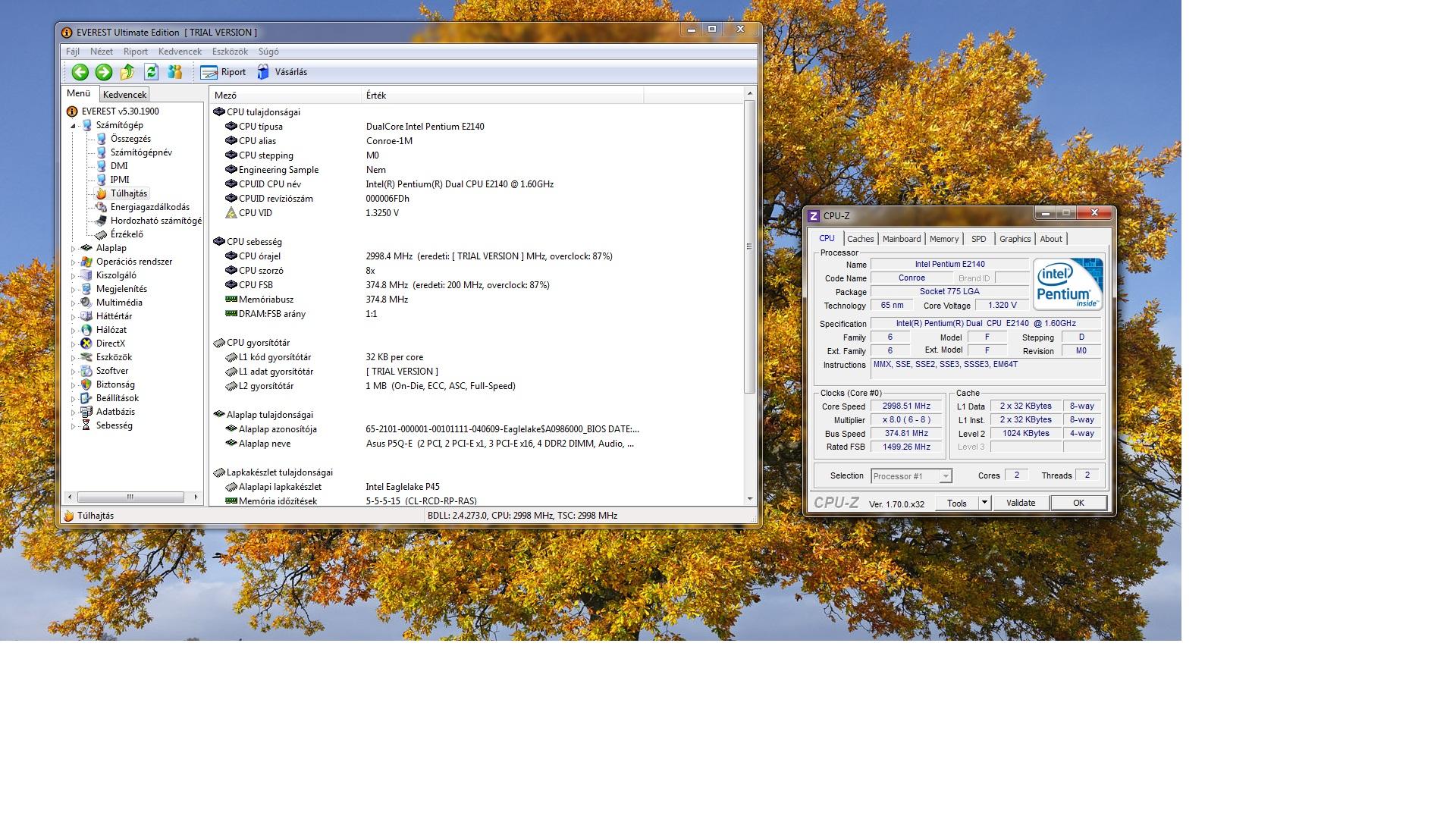1456x819 pixels.
Task: Click the green Back arrow icon
Action: pyautogui.click(x=80, y=72)
